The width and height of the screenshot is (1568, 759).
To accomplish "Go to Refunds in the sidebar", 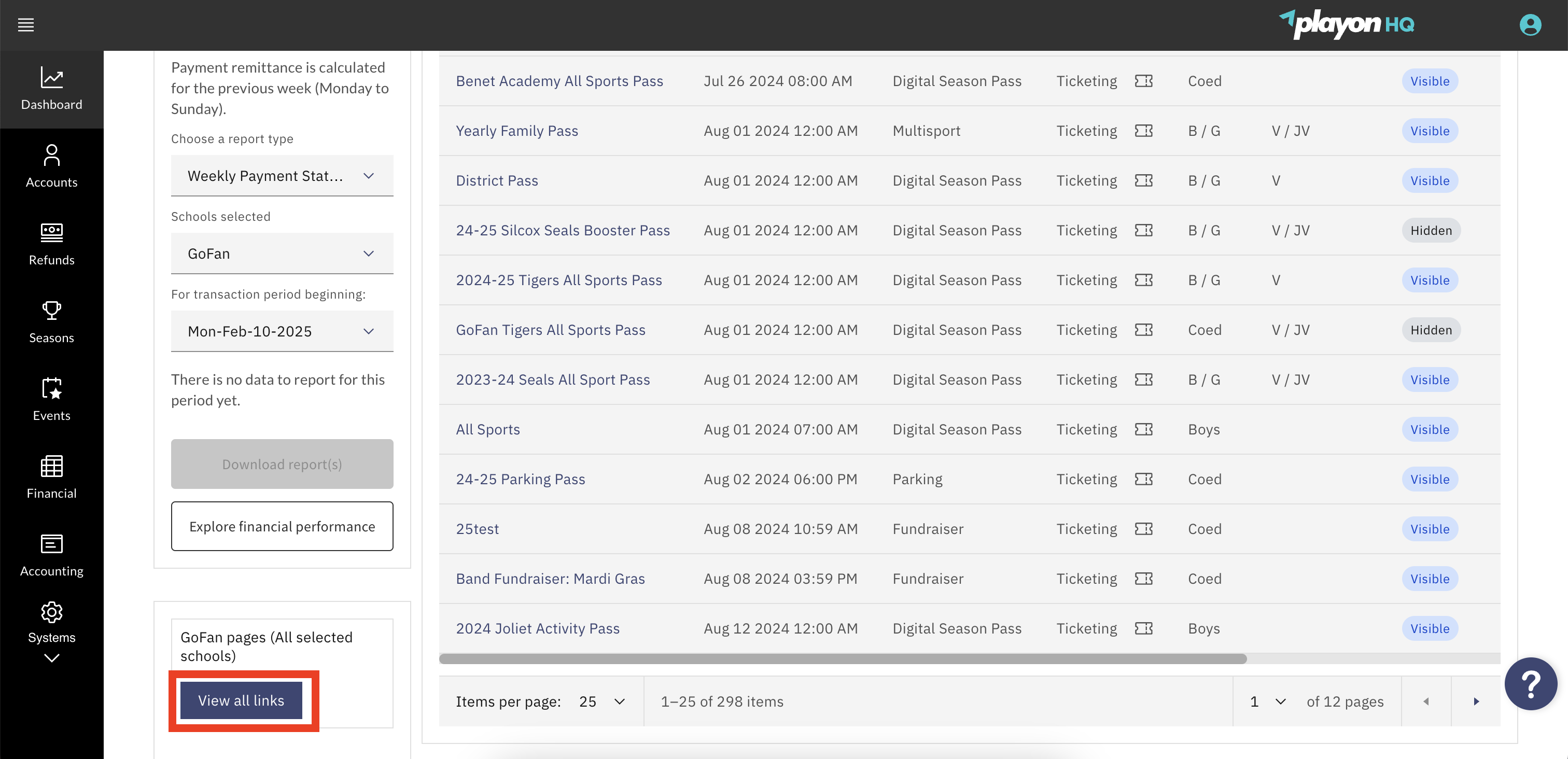I will point(52,244).
